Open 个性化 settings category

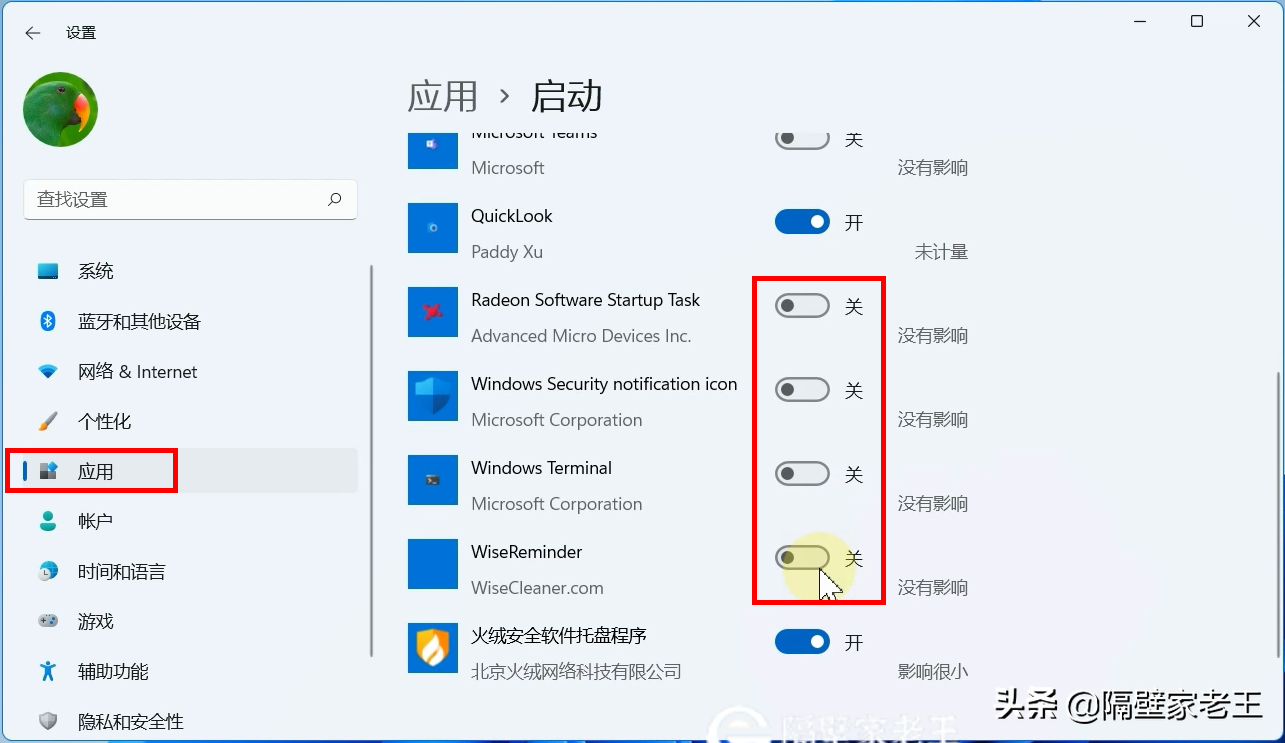pos(188,421)
